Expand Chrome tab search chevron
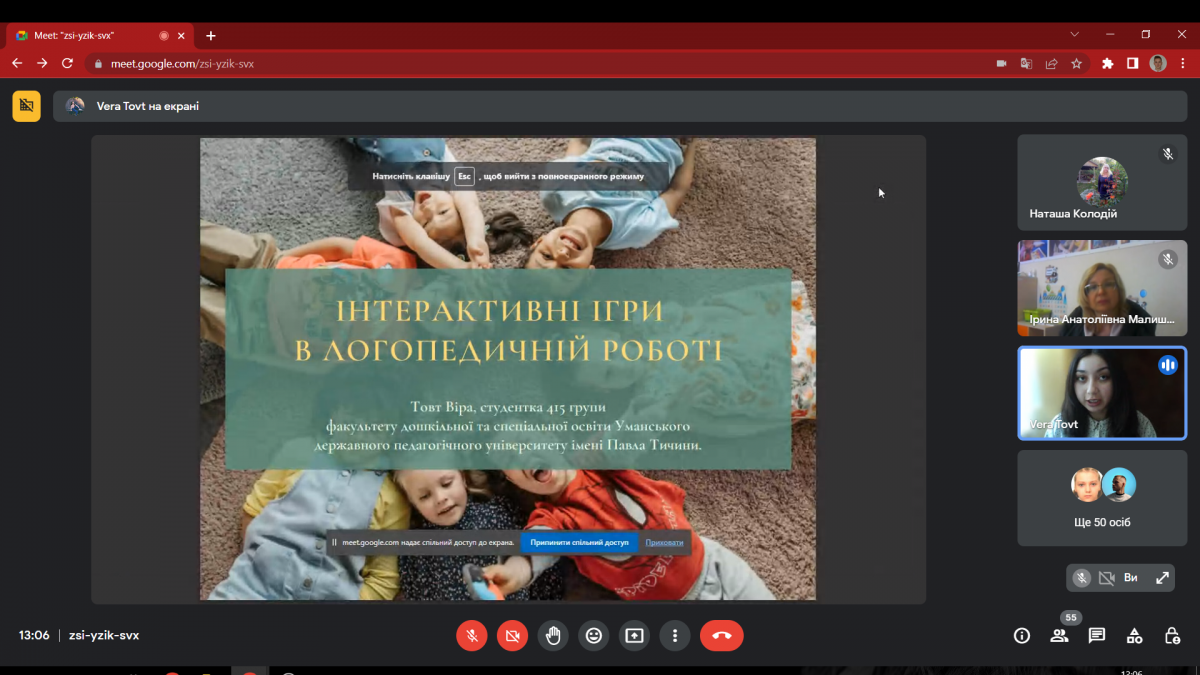The height and width of the screenshot is (675, 1200). point(1075,34)
